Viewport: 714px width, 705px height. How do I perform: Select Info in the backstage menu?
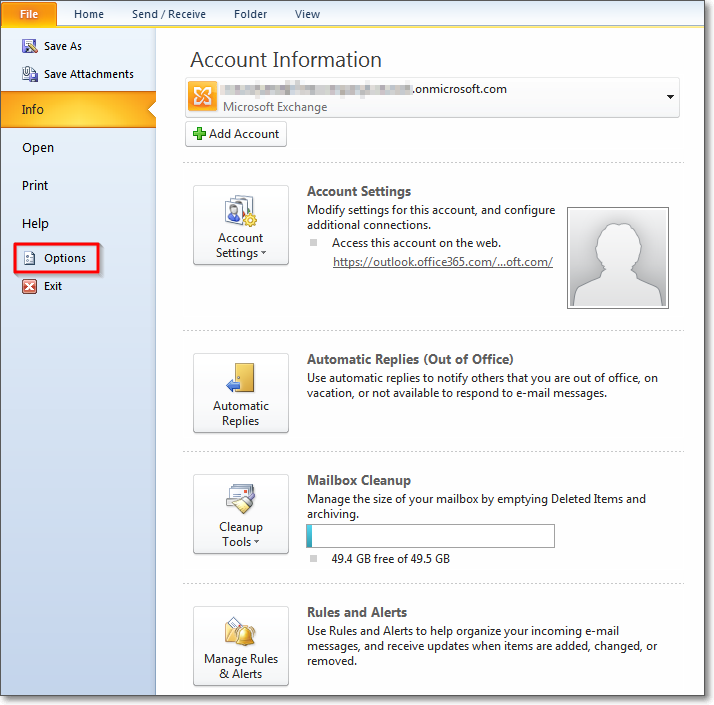[x=78, y=109]
